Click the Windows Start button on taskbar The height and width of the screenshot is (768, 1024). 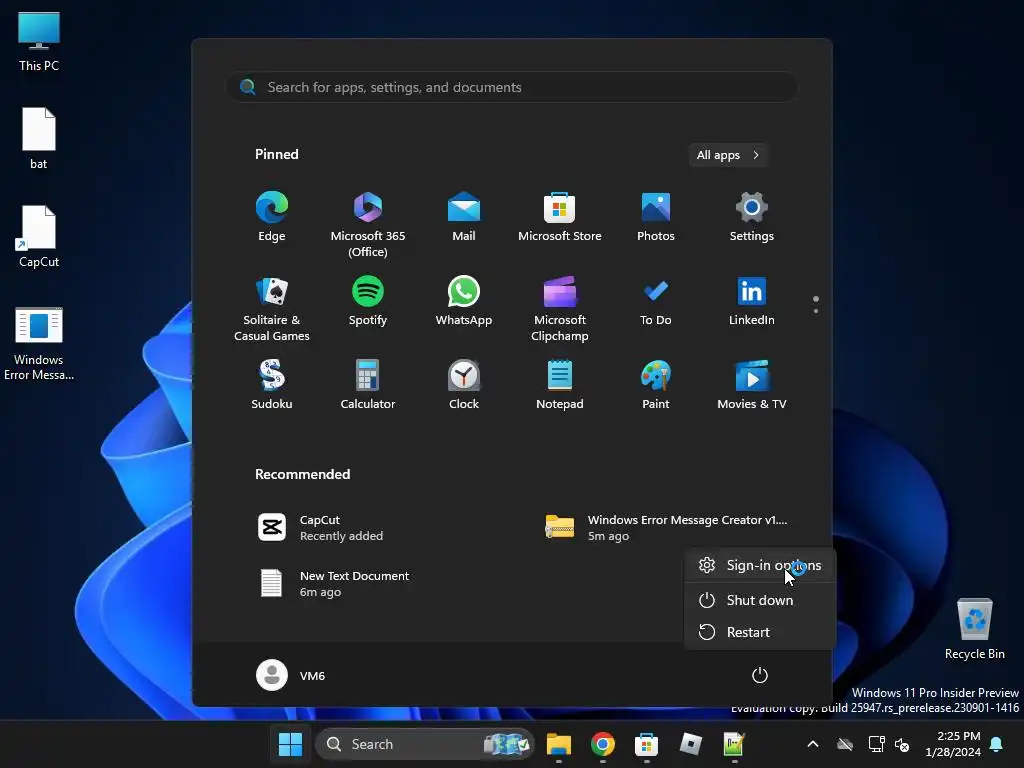click(x=290, y=744)
